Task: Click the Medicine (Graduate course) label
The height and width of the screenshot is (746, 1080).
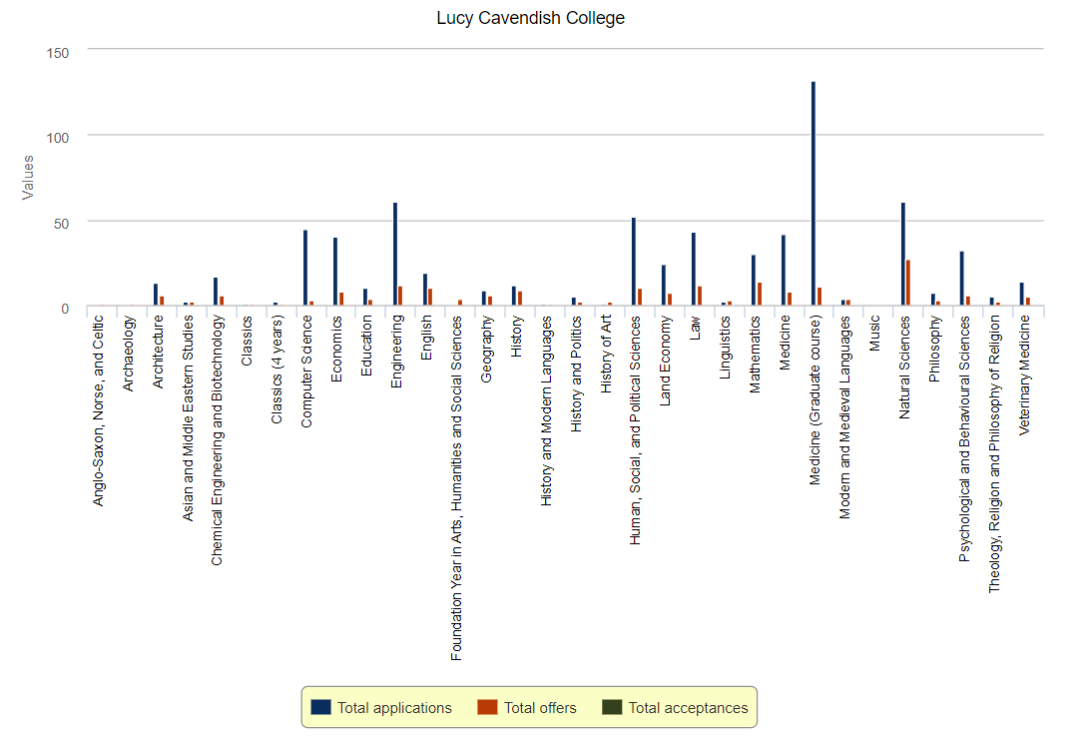Action: coord(815,400)
